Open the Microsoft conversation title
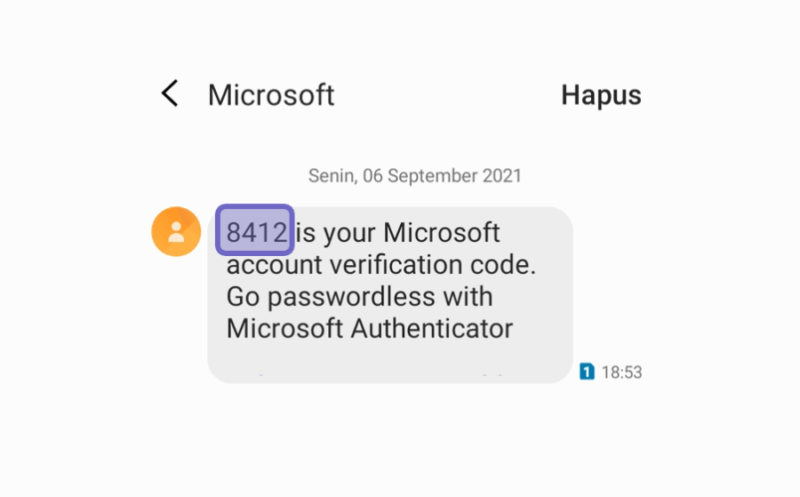Screen dimensions: 800x497 [271, 95]
